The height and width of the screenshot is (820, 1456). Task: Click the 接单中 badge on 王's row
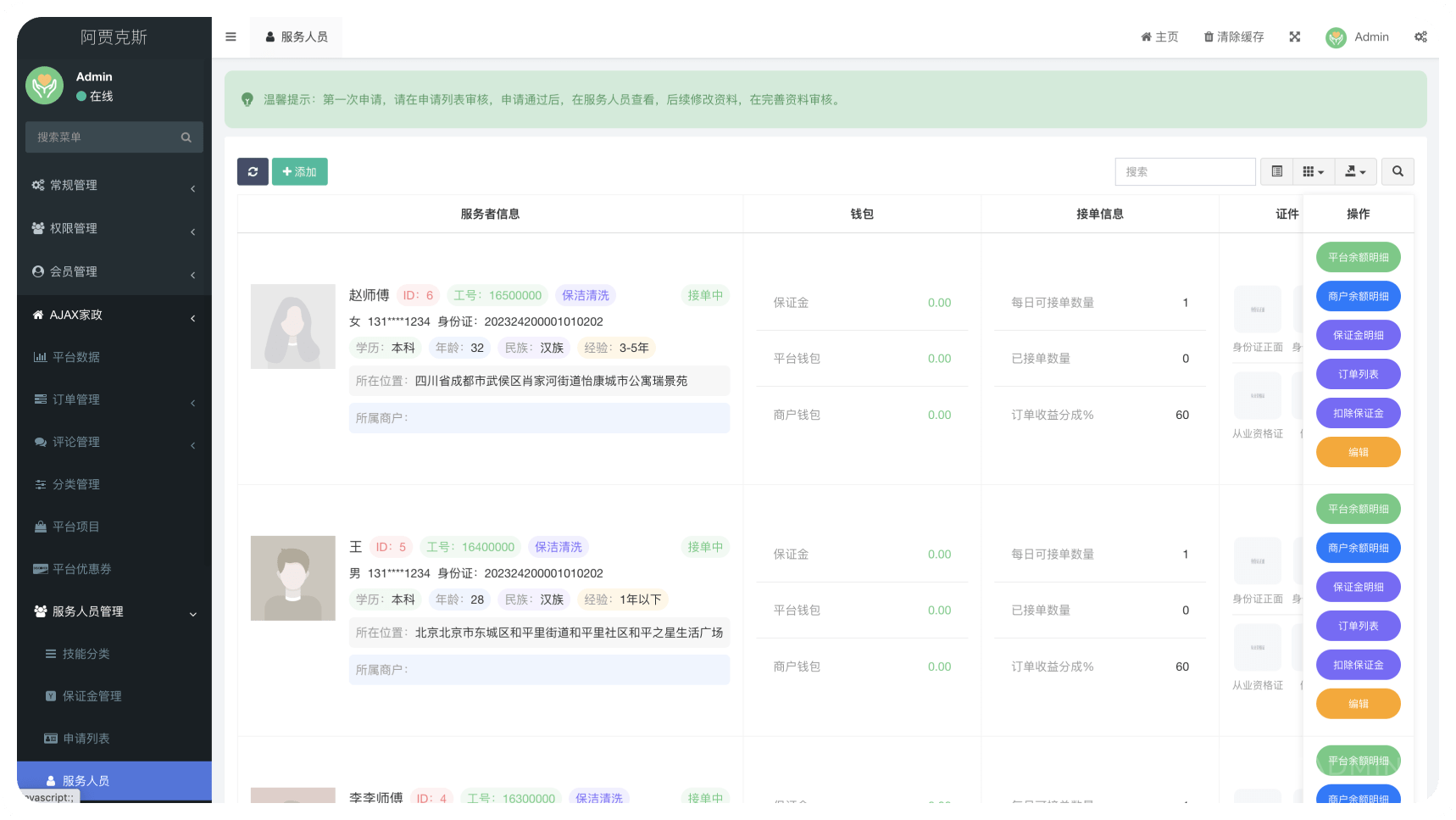coord(704,547)
